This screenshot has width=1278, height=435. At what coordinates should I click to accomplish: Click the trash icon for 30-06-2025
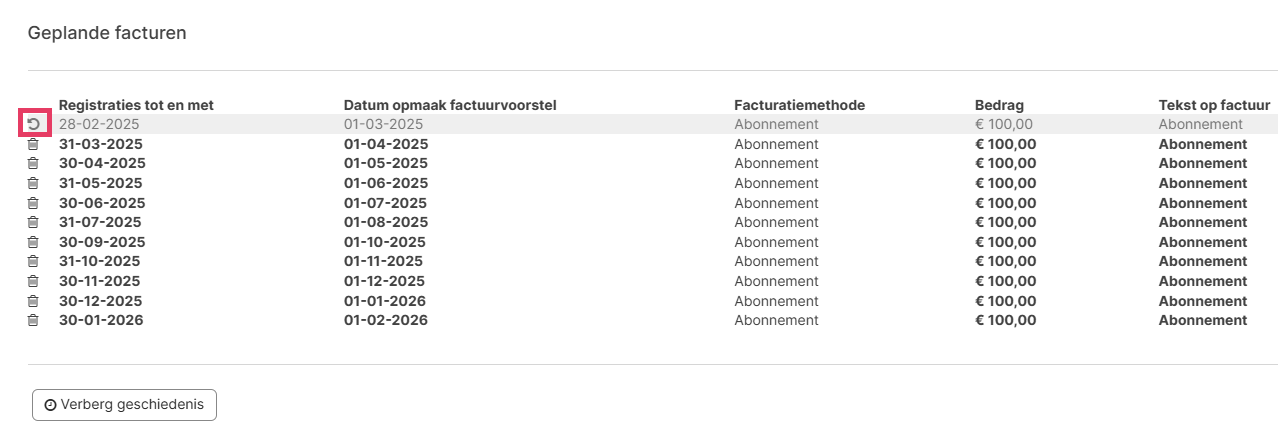[33, 203]
